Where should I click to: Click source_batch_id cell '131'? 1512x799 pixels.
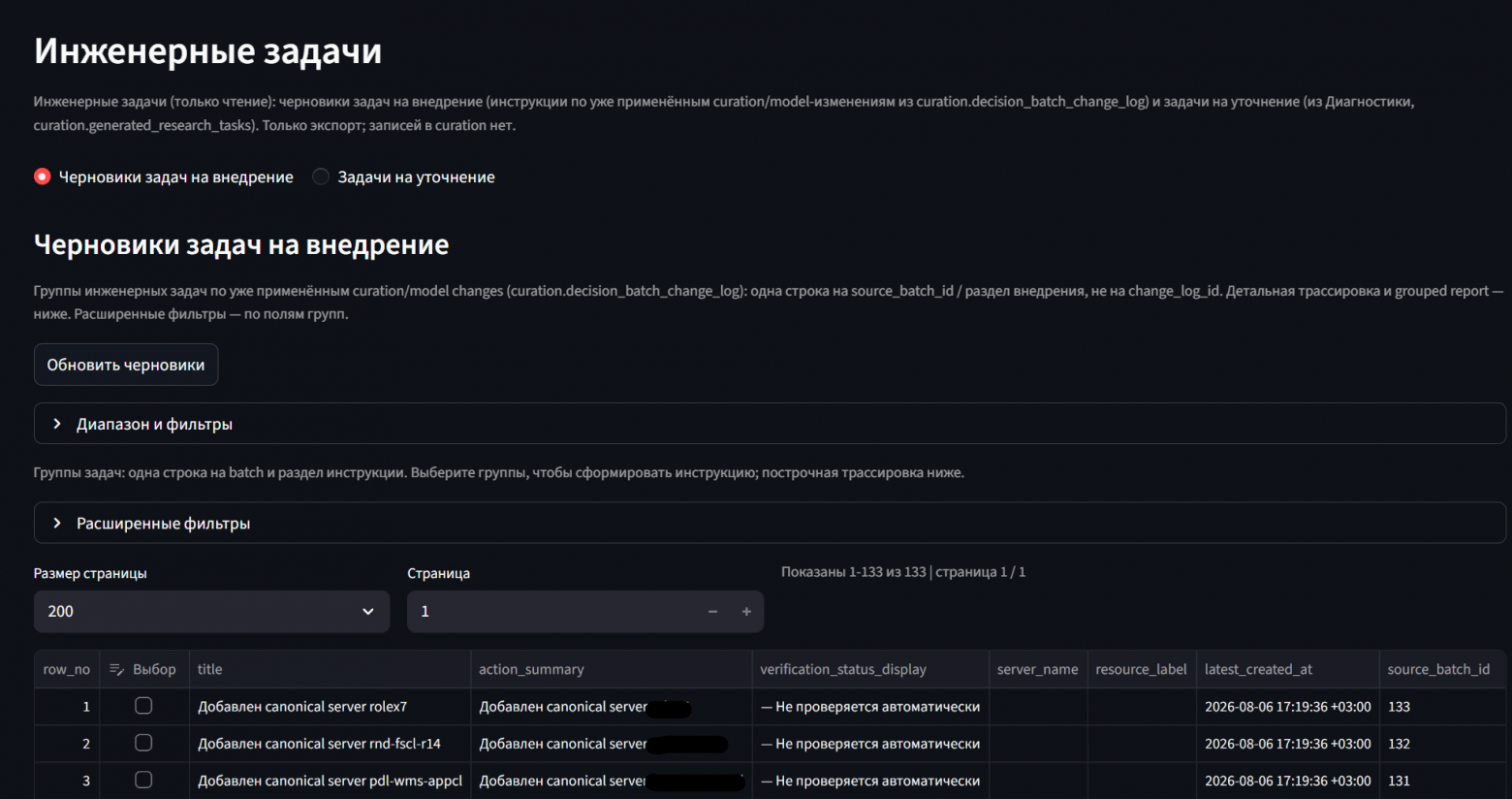[x=1442, y=781]
